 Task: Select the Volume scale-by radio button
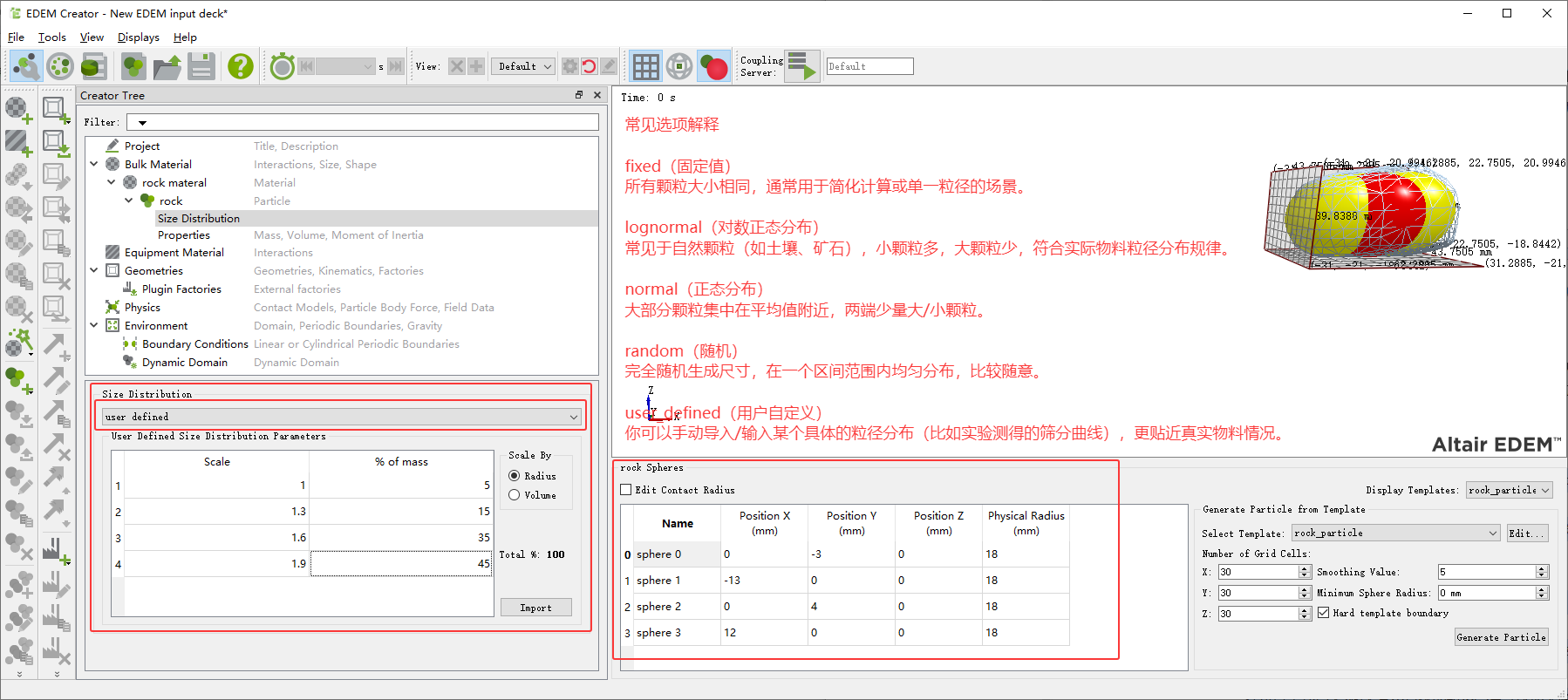point(515,495)
